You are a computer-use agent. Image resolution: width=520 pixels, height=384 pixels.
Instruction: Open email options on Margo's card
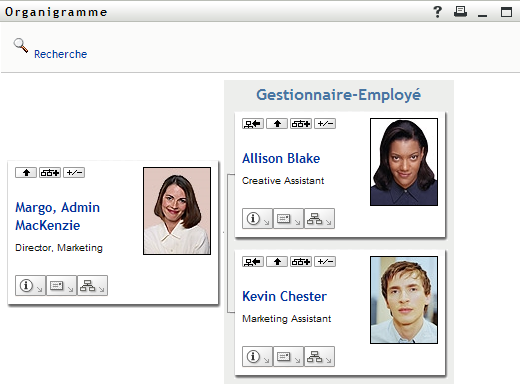[x=61, y=286]
